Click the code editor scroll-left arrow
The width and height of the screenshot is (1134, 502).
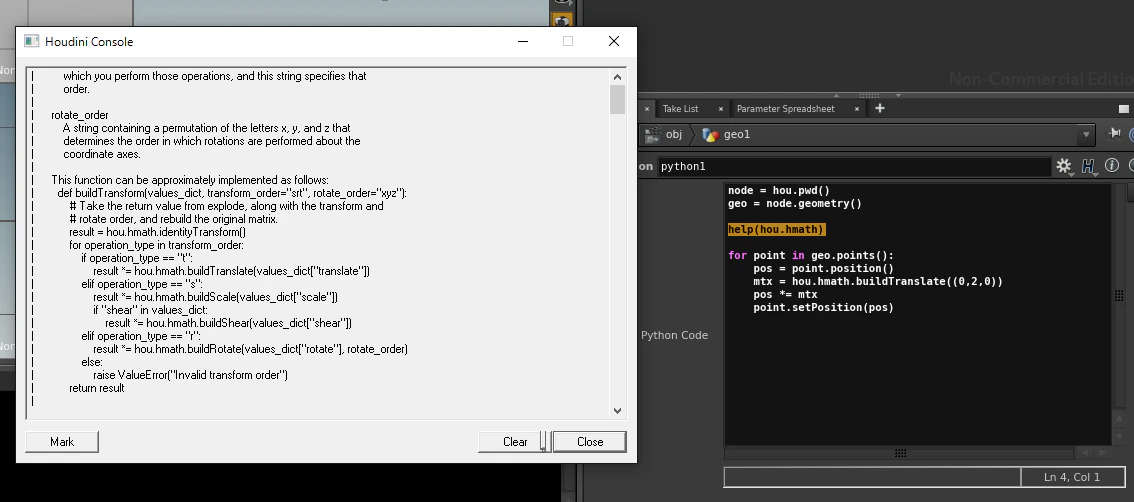coord(1085,453)
